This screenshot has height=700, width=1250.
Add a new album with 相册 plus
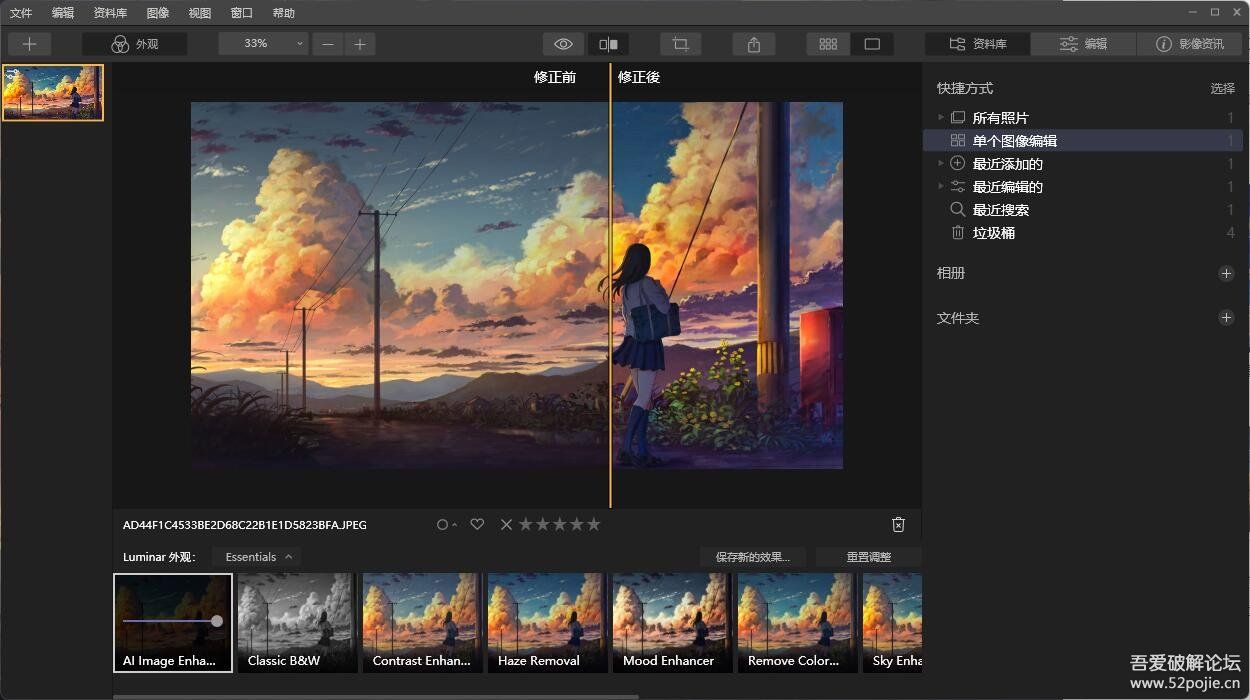pyautogui.click(x=1227, y=273)
